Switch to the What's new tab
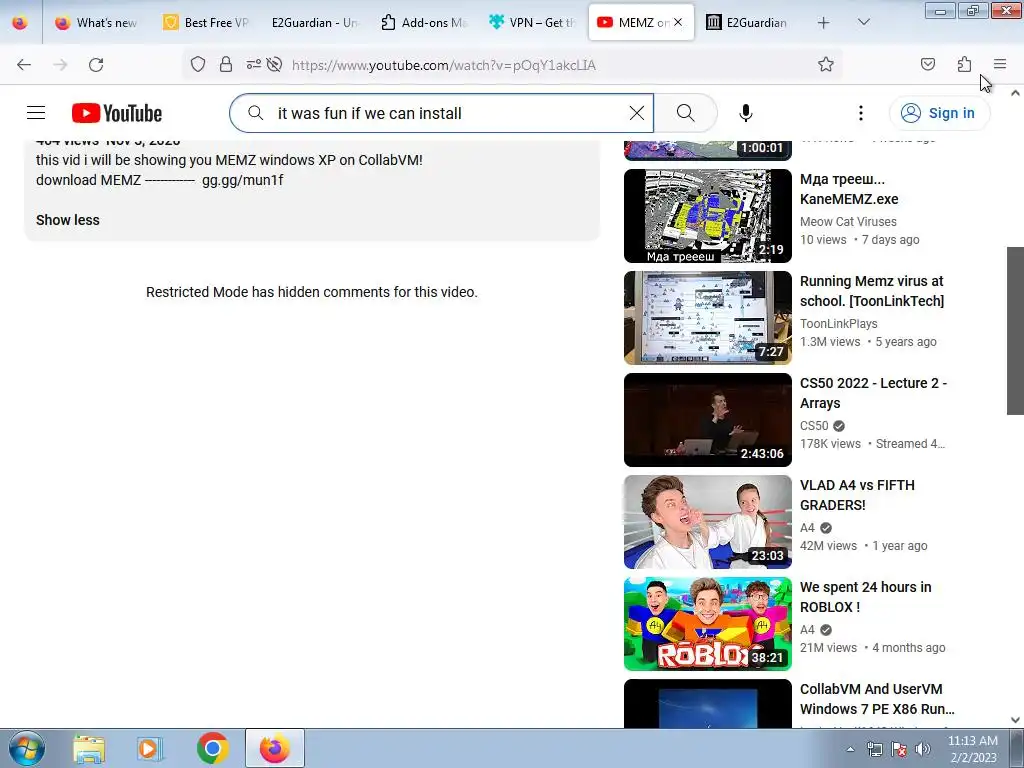This screenshot has height=768, width=1024. [97, 23]
